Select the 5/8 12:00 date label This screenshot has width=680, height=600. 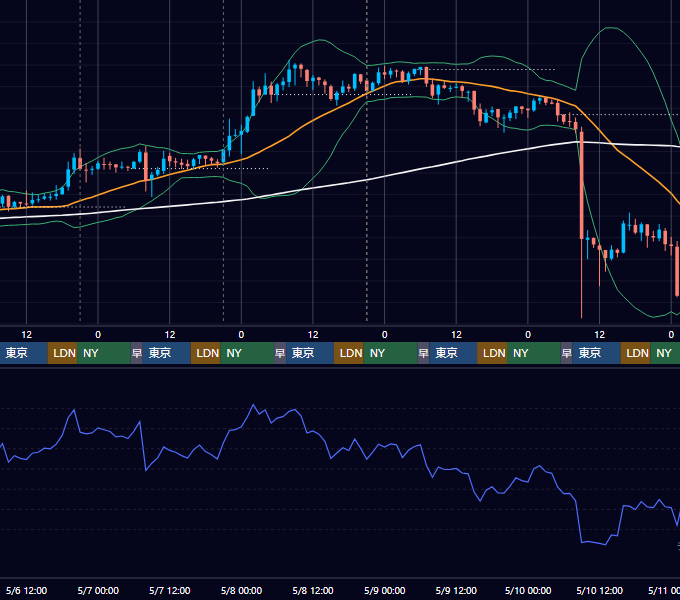[313, 590]
